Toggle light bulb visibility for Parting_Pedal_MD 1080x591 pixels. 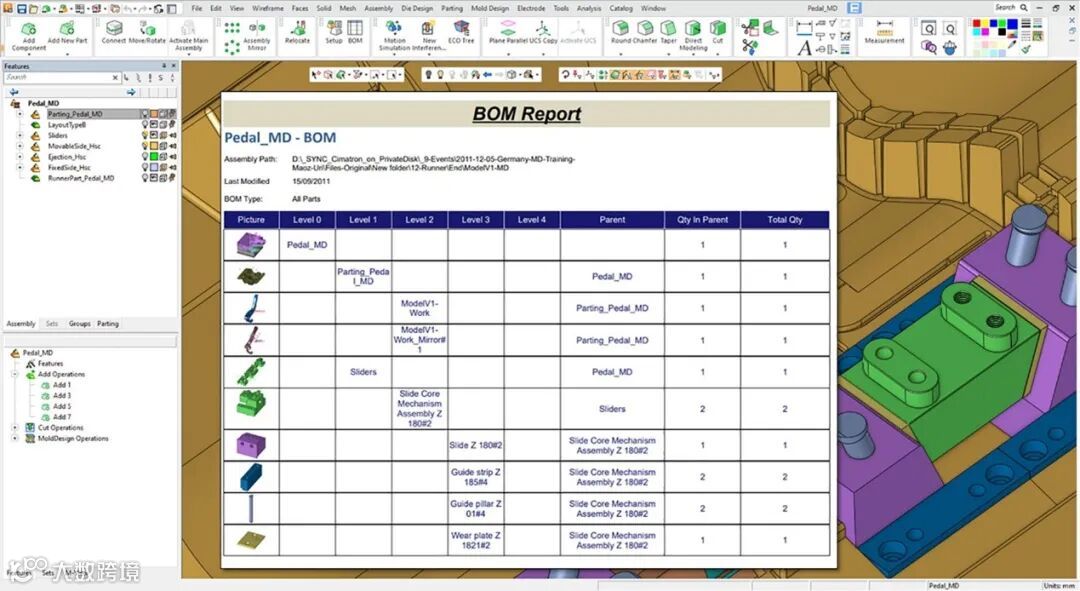pos(145,114)
